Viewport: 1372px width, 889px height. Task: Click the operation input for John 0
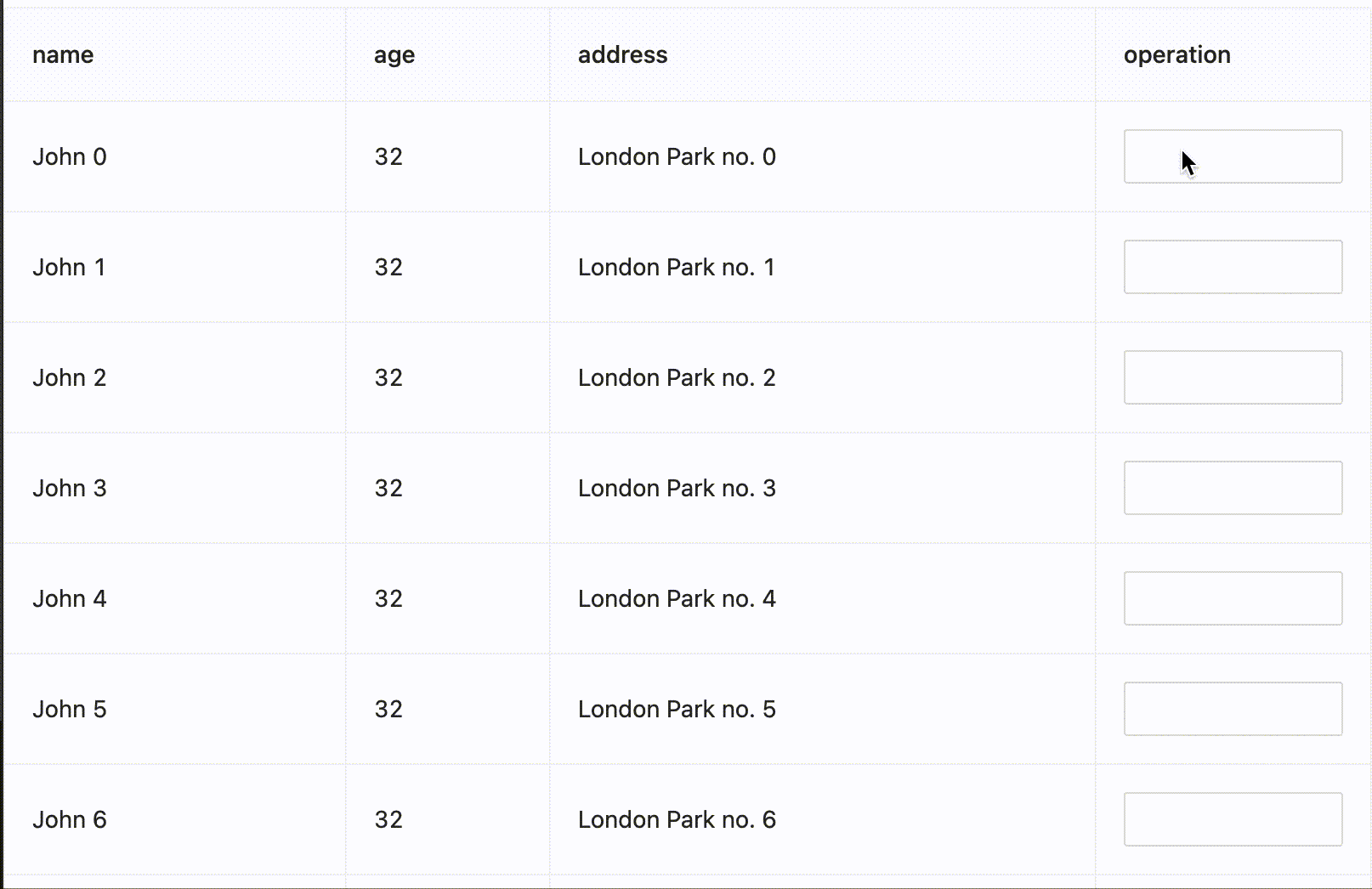(1233, 156)
